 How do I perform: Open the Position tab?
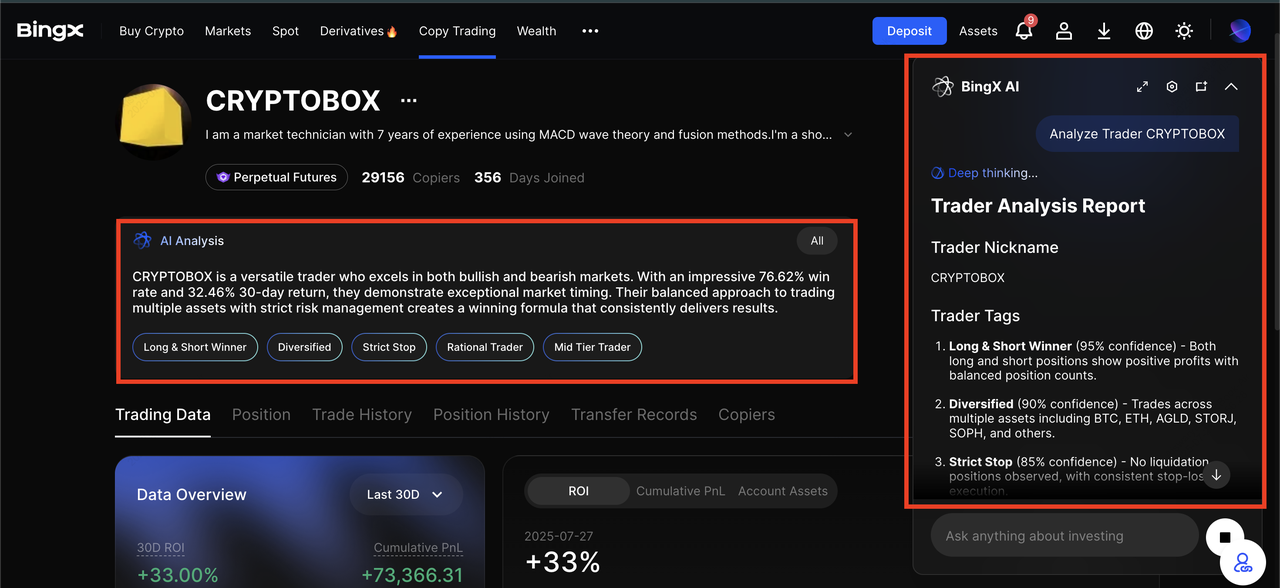pos(261,415)
